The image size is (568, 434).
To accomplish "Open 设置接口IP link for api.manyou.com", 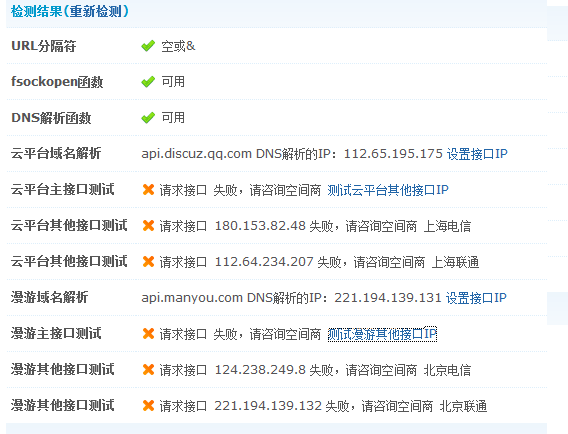I will 476,298.
